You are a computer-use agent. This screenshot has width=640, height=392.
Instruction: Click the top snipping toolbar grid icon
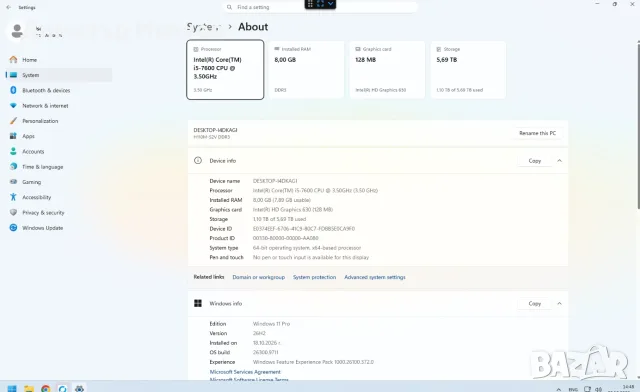tap(310, 4)
